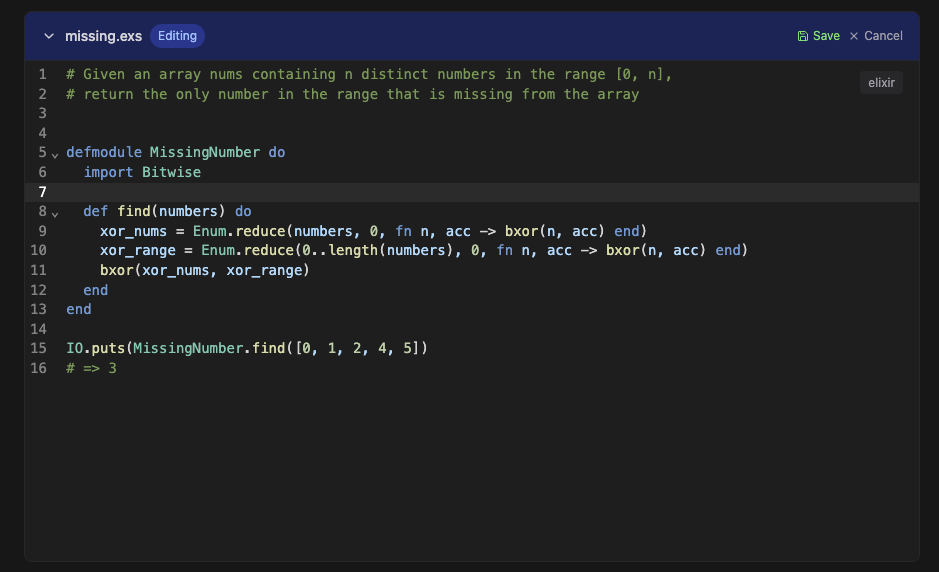This screenshot has height=572, width=939.
Task: Click the Save button
Action: pos(819,36)
